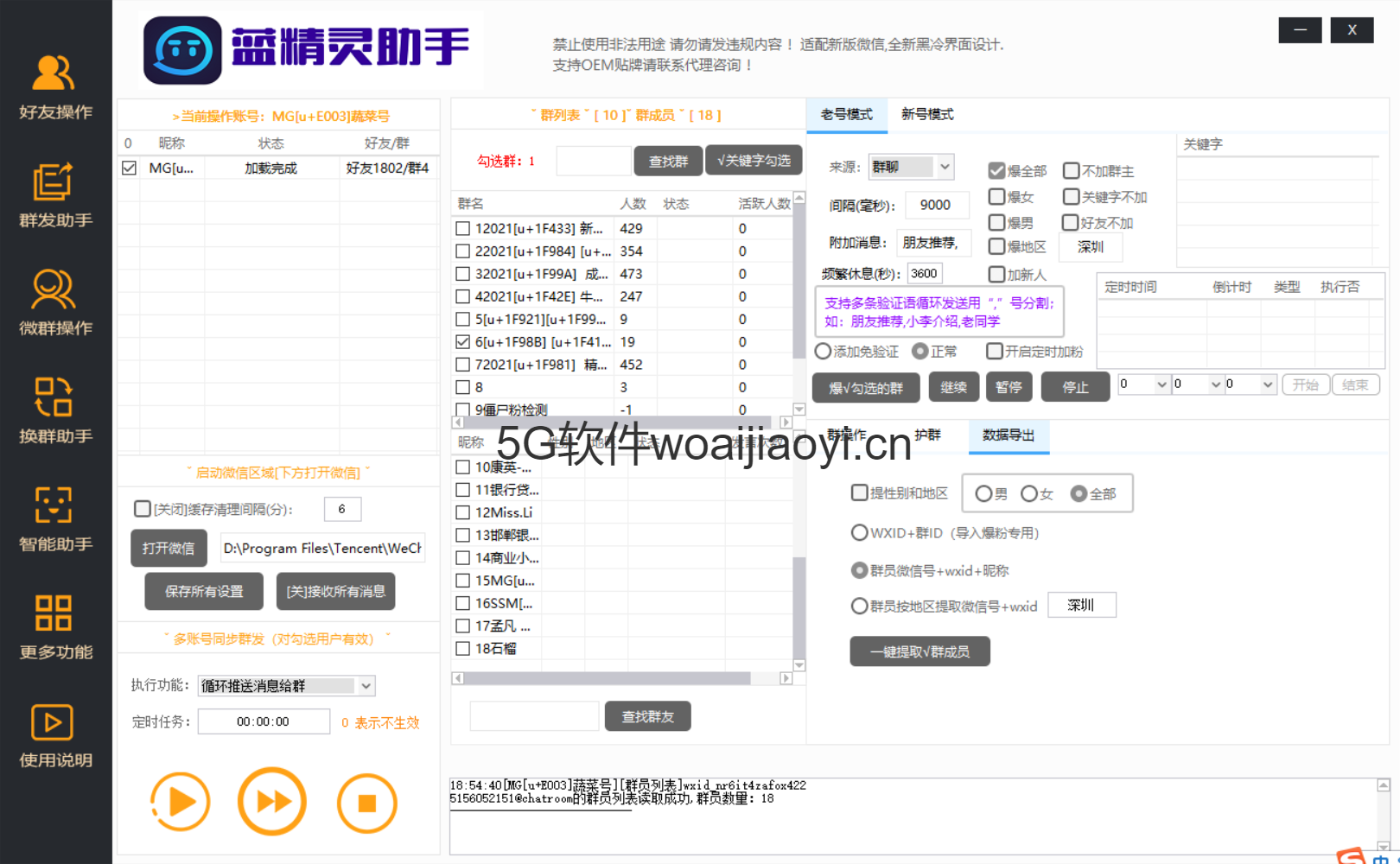Image resolution: width=1400 pixels, height=864 pixels.
Task: Check group 12021[u+1F433] row checkbox
Action: point(463,229)
